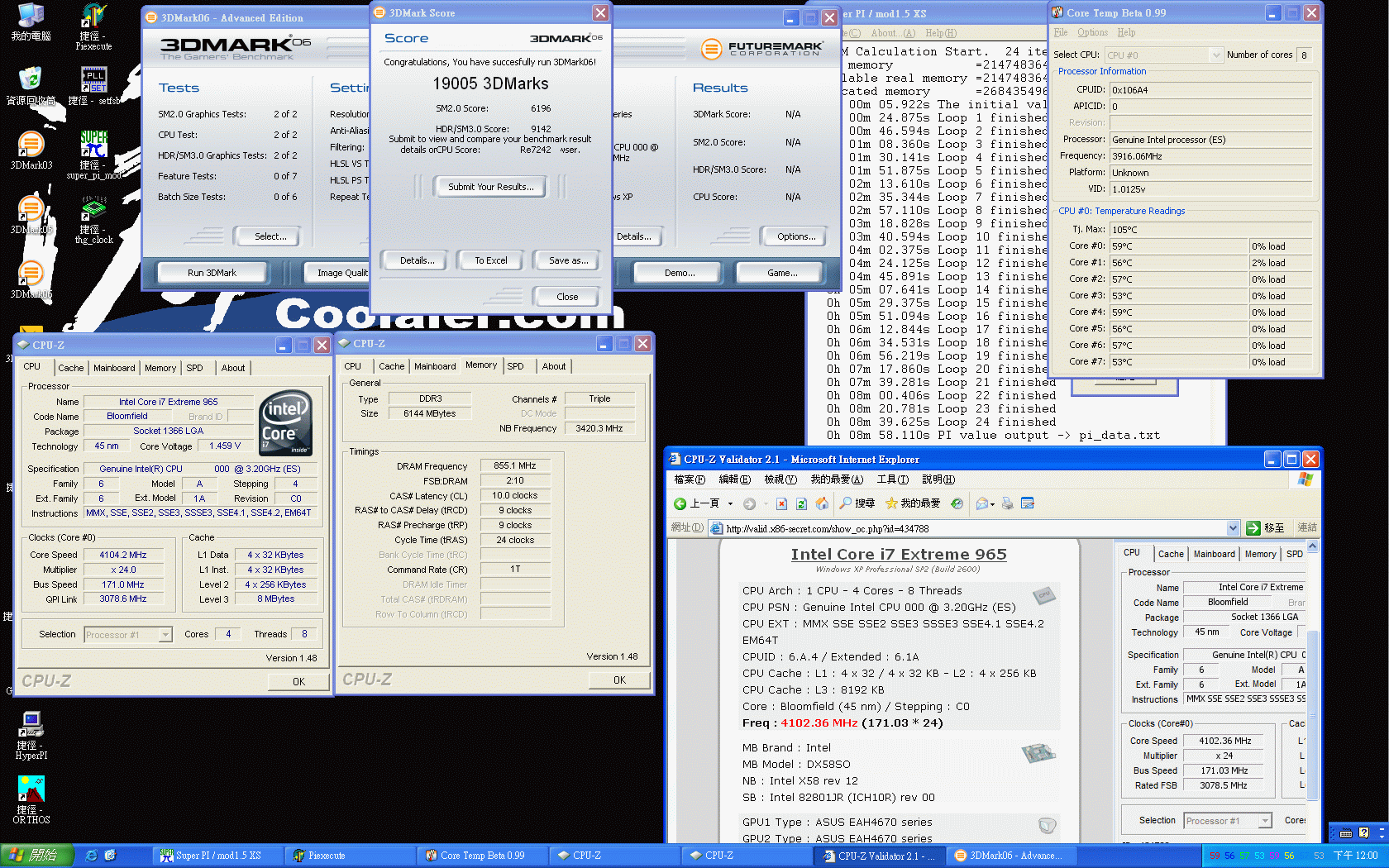The height and width of the screenshot is (868, 1389).
Task: Click OK in Memory CPU-Z window
Action: (x=619, y=680)
